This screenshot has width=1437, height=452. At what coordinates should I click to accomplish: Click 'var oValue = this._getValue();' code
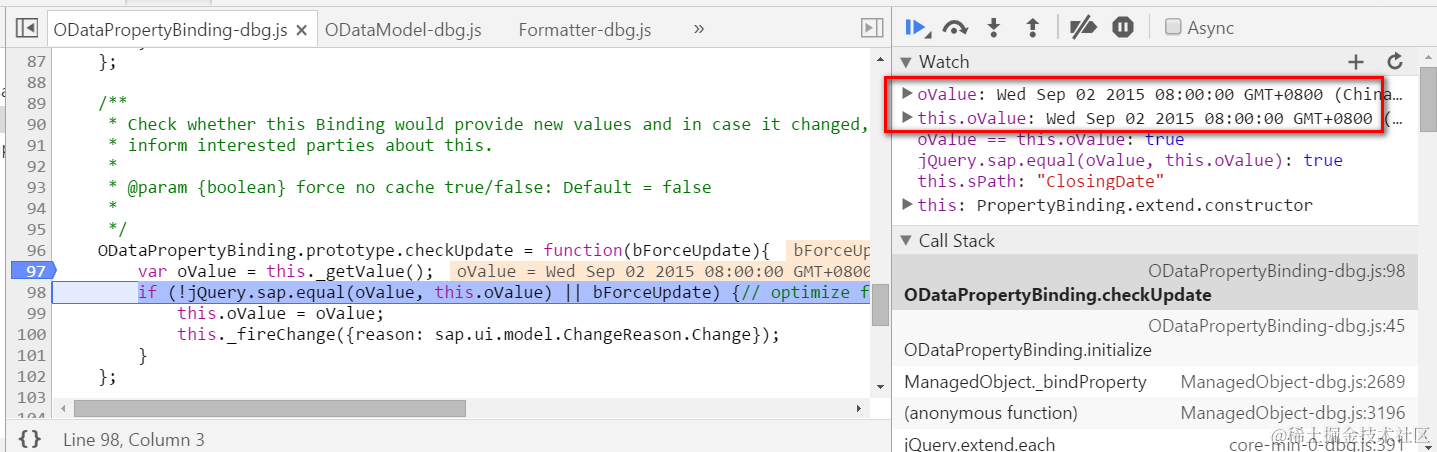click(x=285, y=271)
